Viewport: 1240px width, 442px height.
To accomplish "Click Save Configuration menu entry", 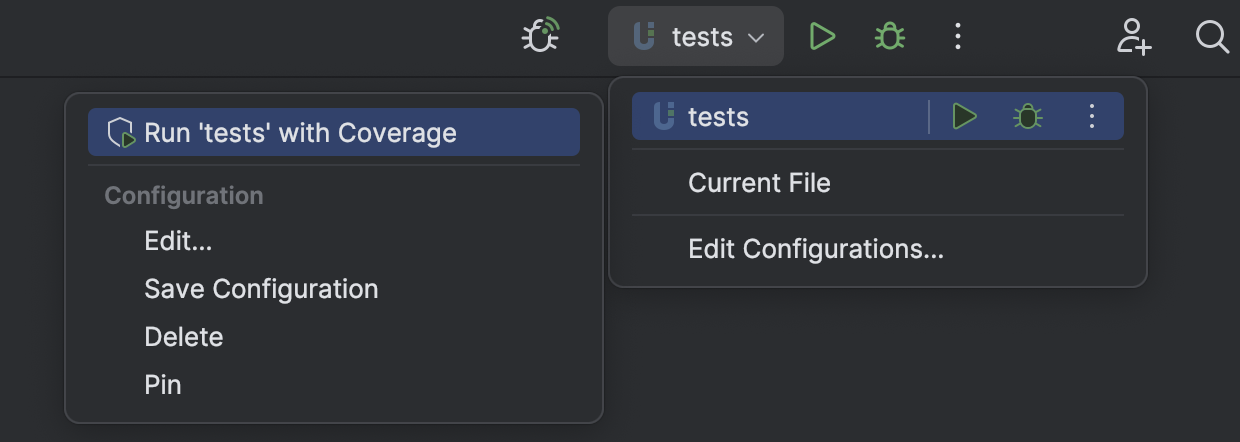I will coord(261,289).
